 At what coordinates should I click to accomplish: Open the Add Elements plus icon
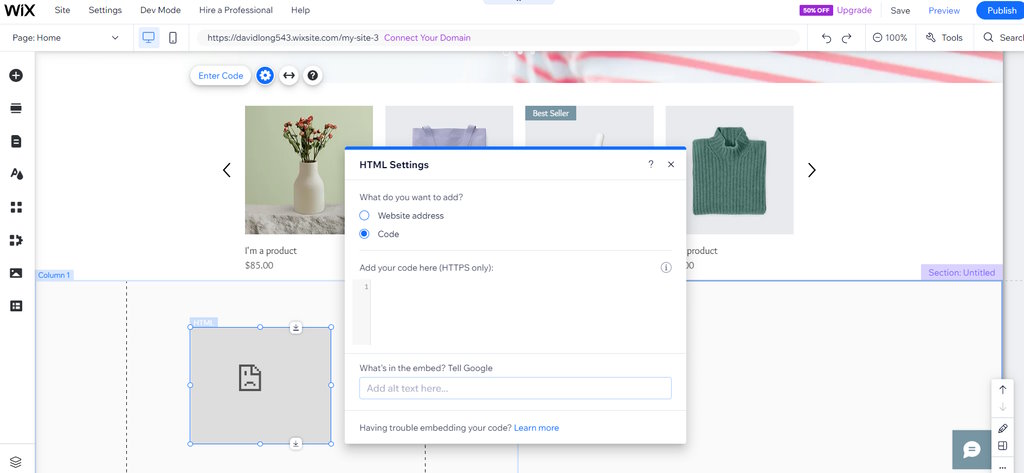coord(16,75)
